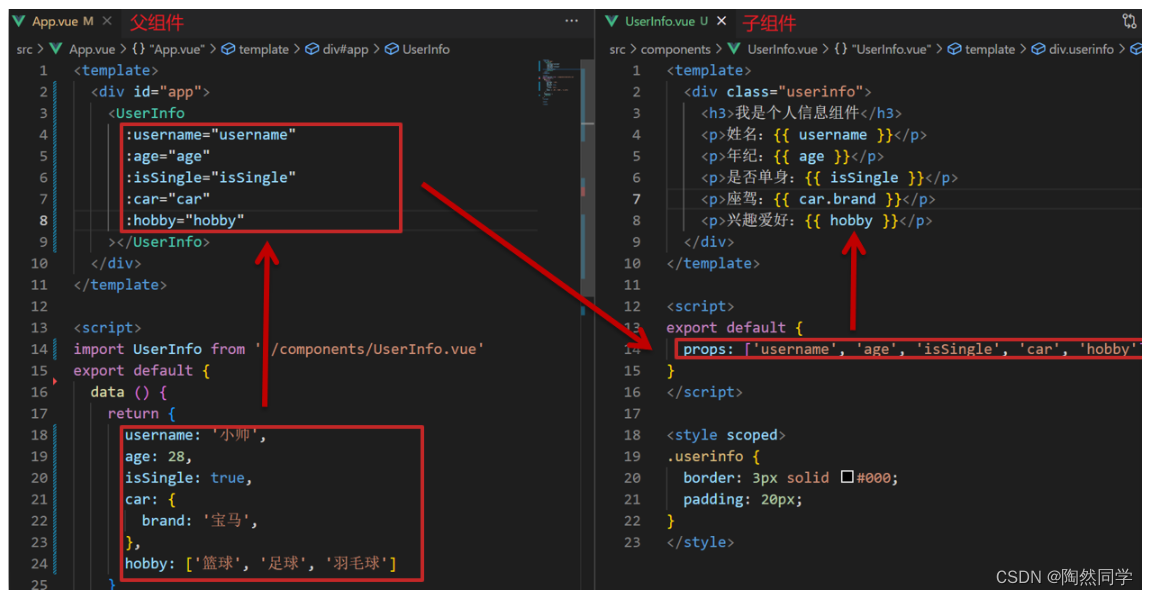Screen dimensions: 1149x596
Task: Click the :car="car" line
Action: tap(168, 199)
